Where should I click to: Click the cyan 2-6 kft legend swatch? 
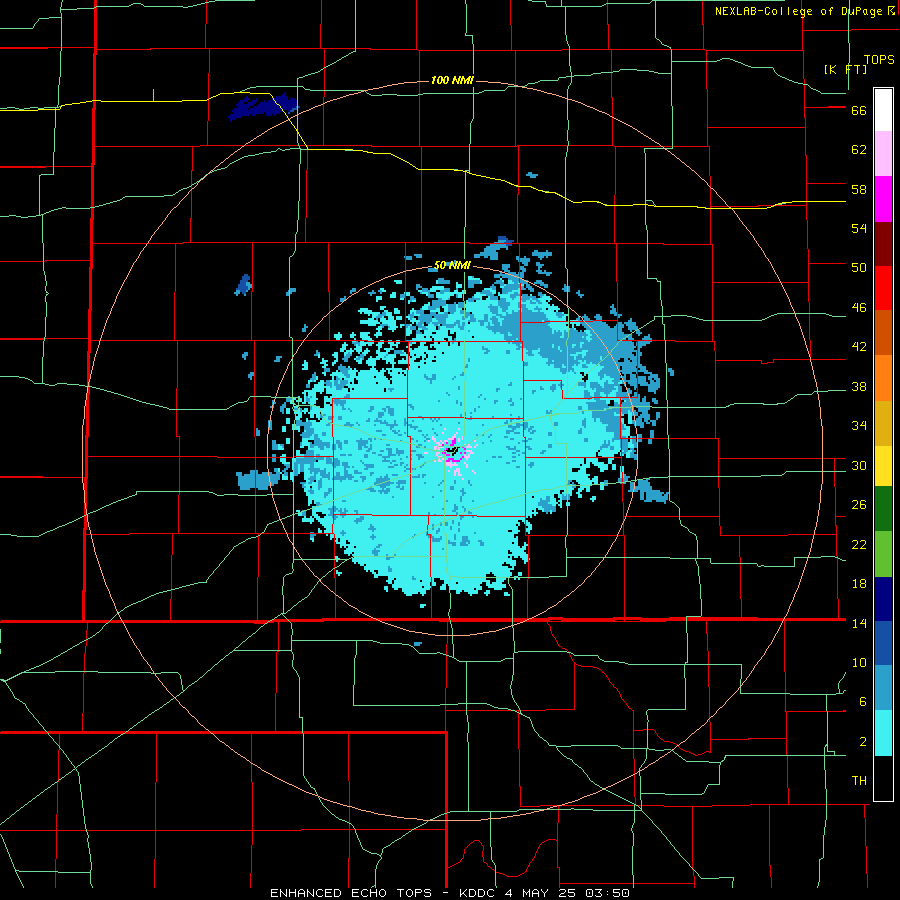[883, 733]
